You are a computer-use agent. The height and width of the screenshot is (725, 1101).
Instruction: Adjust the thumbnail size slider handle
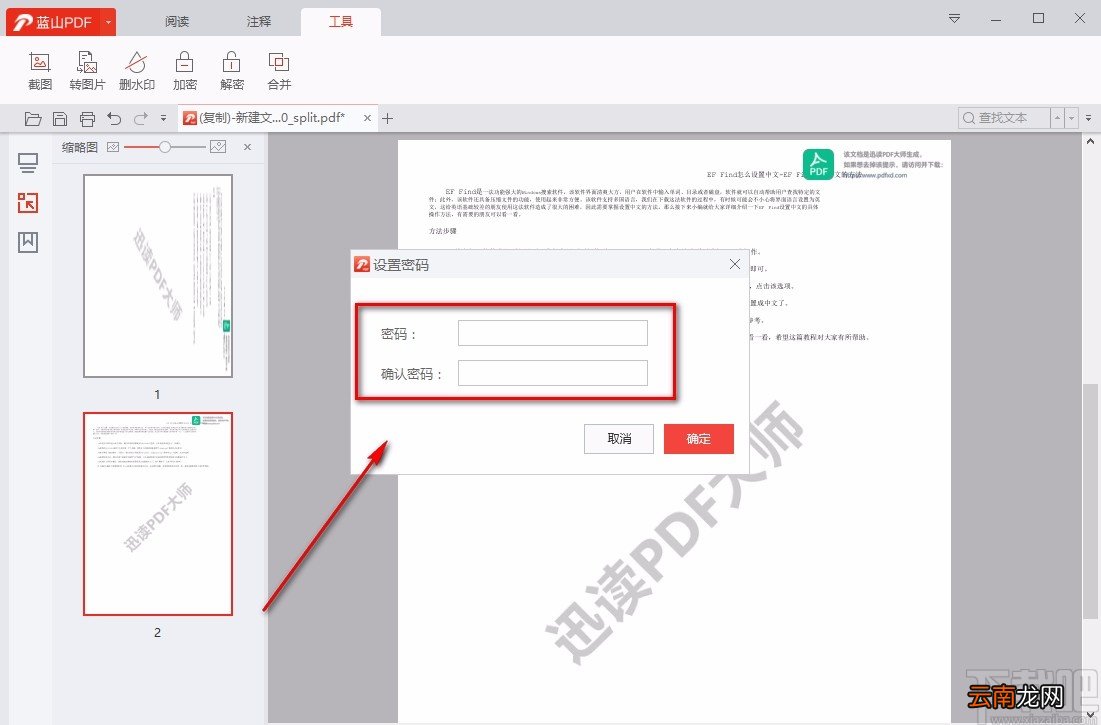coord(164,147)
